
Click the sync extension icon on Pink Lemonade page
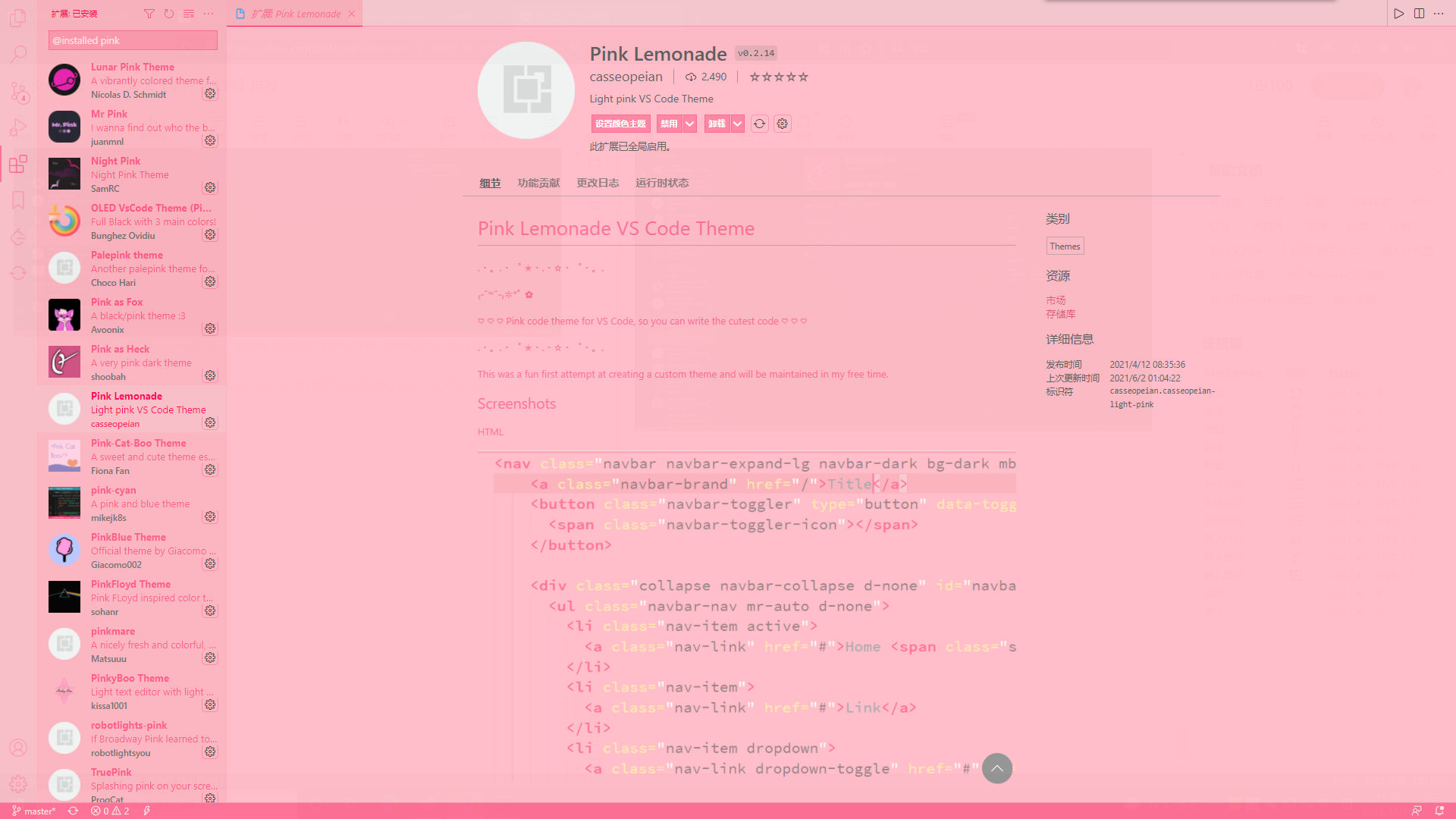point(759,124)
